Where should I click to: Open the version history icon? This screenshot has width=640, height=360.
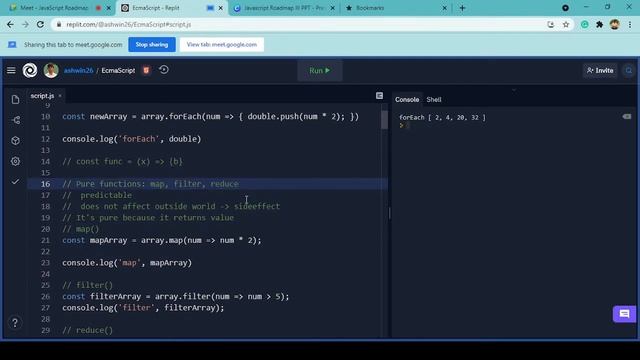pyautogui.click(x=164, y=70)
